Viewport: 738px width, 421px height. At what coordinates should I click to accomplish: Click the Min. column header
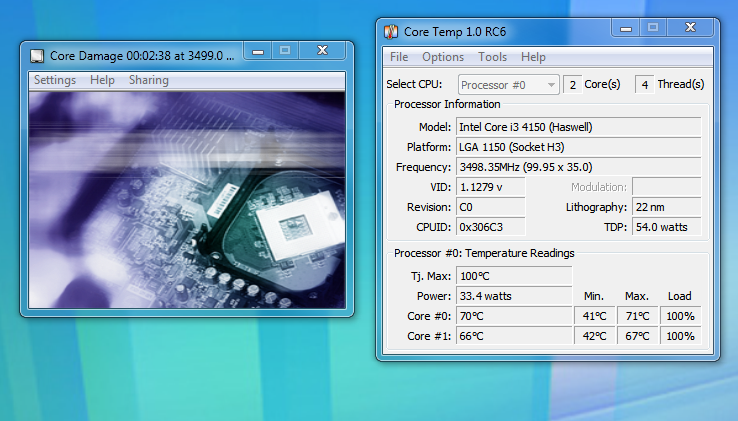pos(594,296)
